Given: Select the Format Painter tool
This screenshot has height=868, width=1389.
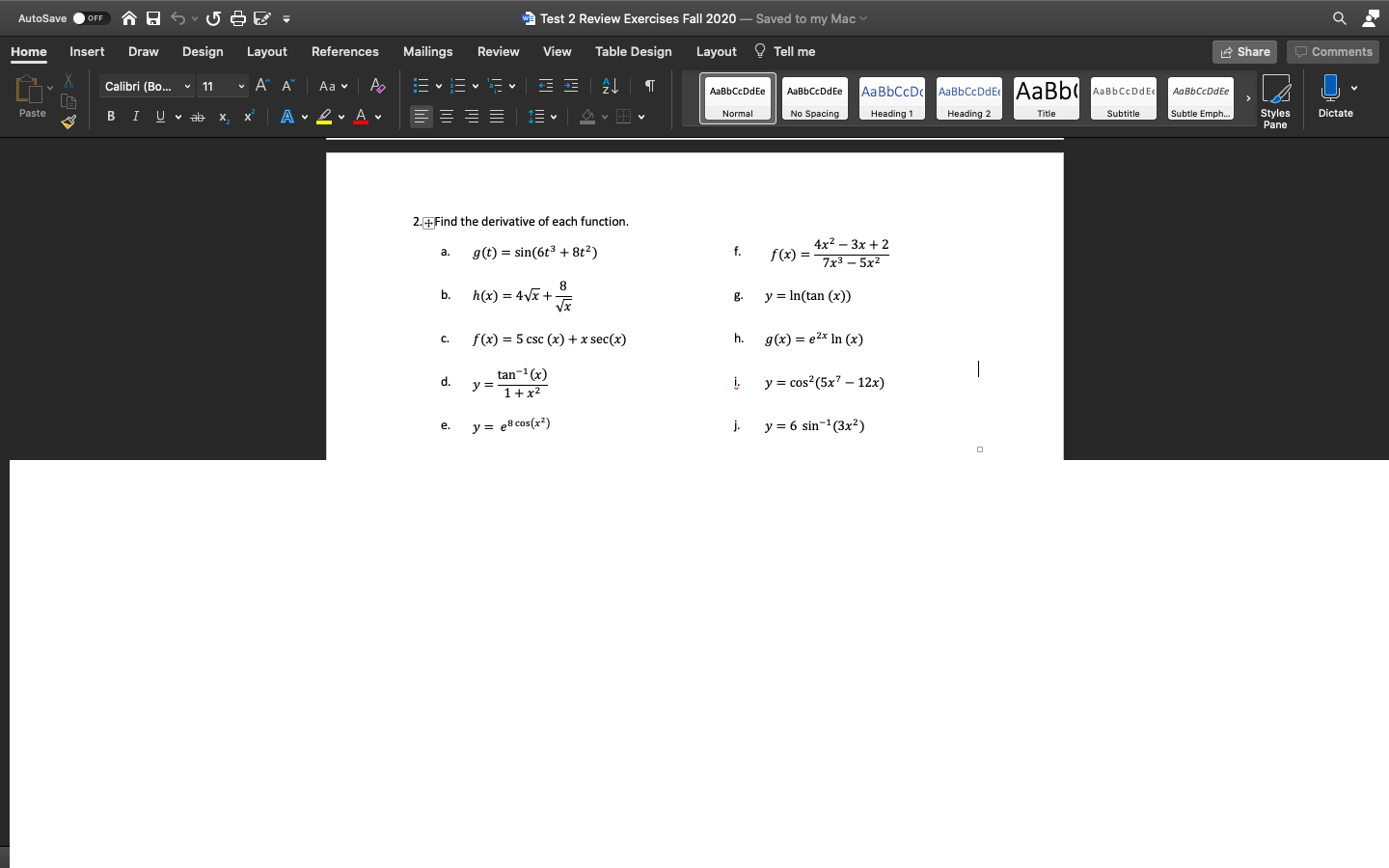Looking at the screenshot, I should [68, 122].
